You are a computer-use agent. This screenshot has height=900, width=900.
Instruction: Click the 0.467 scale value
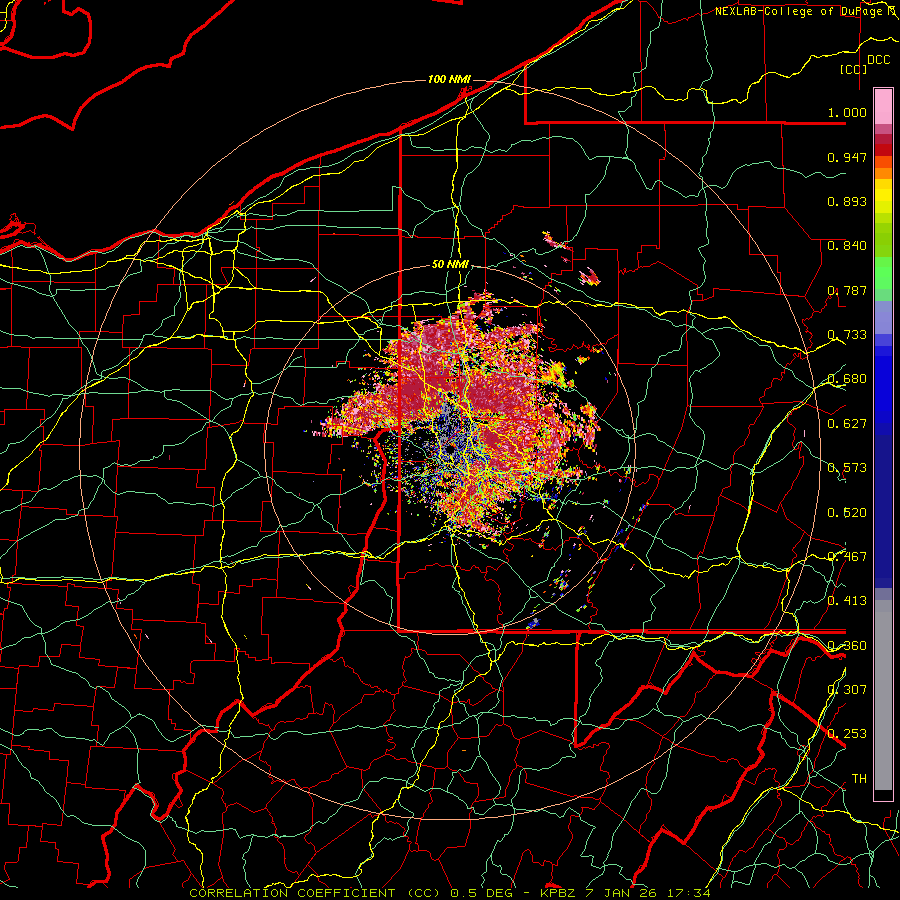tap(847, 556)
